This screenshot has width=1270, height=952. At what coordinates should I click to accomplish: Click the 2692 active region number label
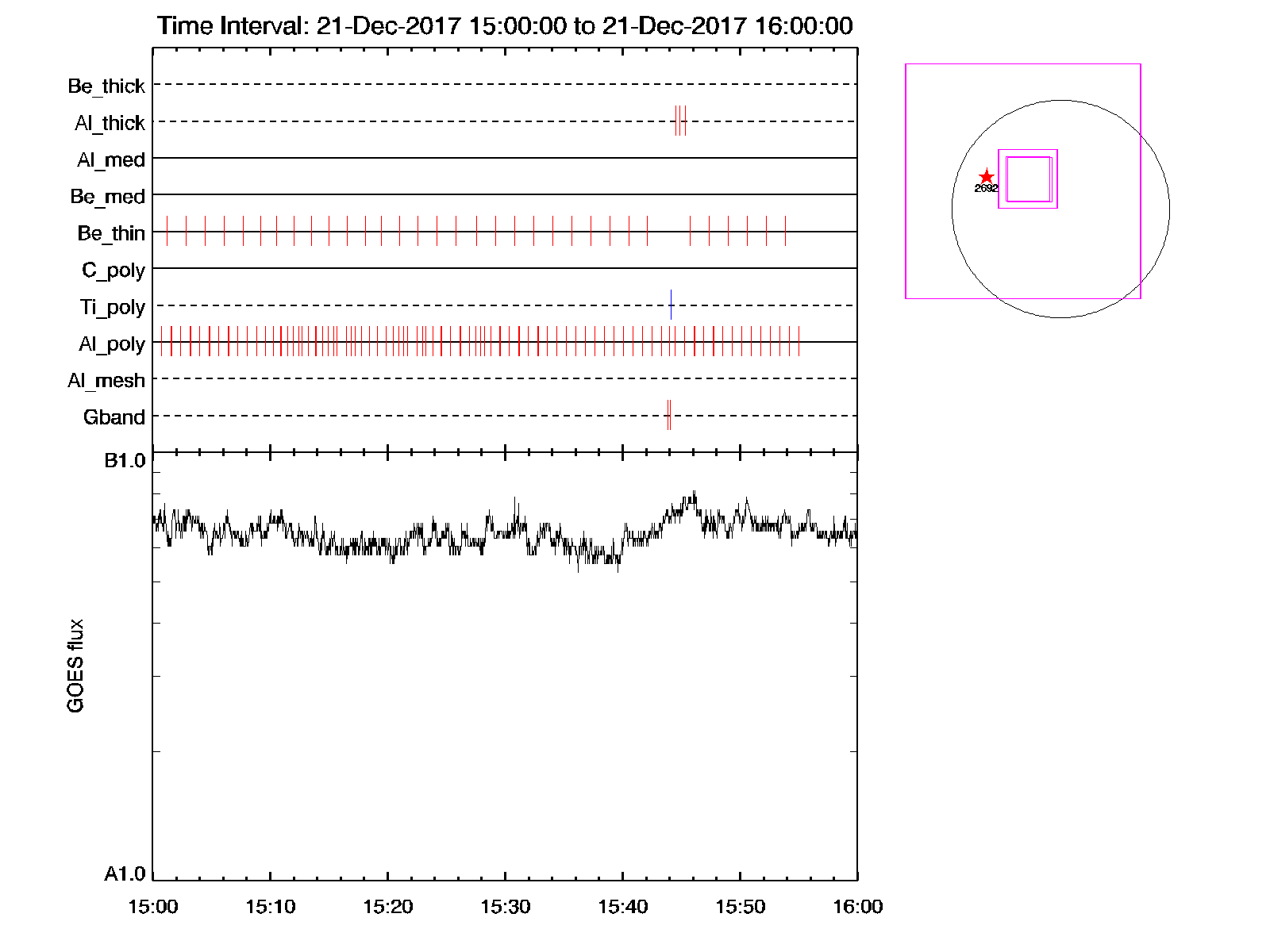pos(986,189)
